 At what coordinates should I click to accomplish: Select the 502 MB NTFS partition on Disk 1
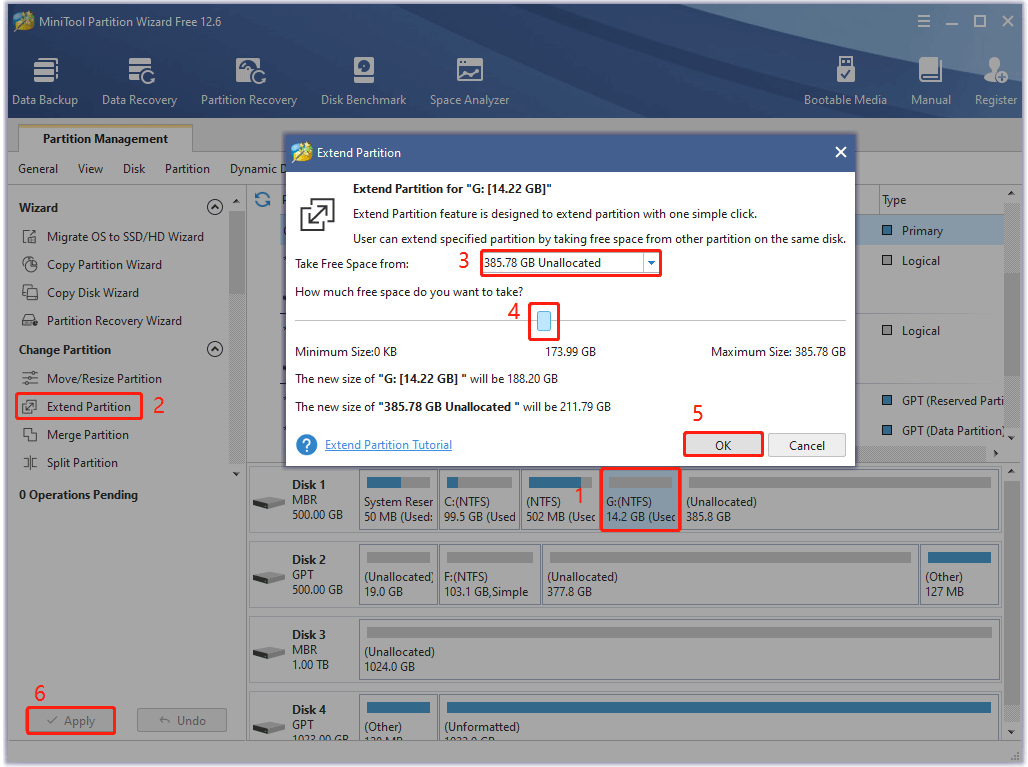(x=561, y=500)
